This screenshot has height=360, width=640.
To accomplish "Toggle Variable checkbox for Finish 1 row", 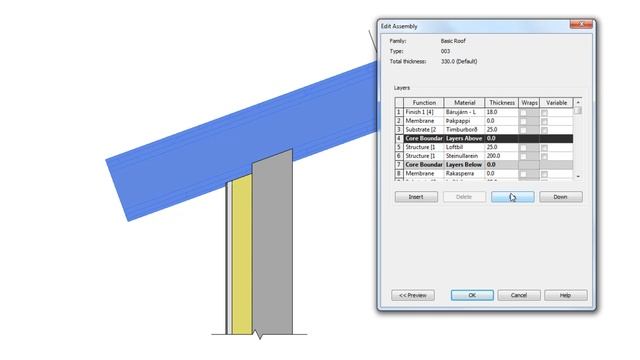I will 544,113.
